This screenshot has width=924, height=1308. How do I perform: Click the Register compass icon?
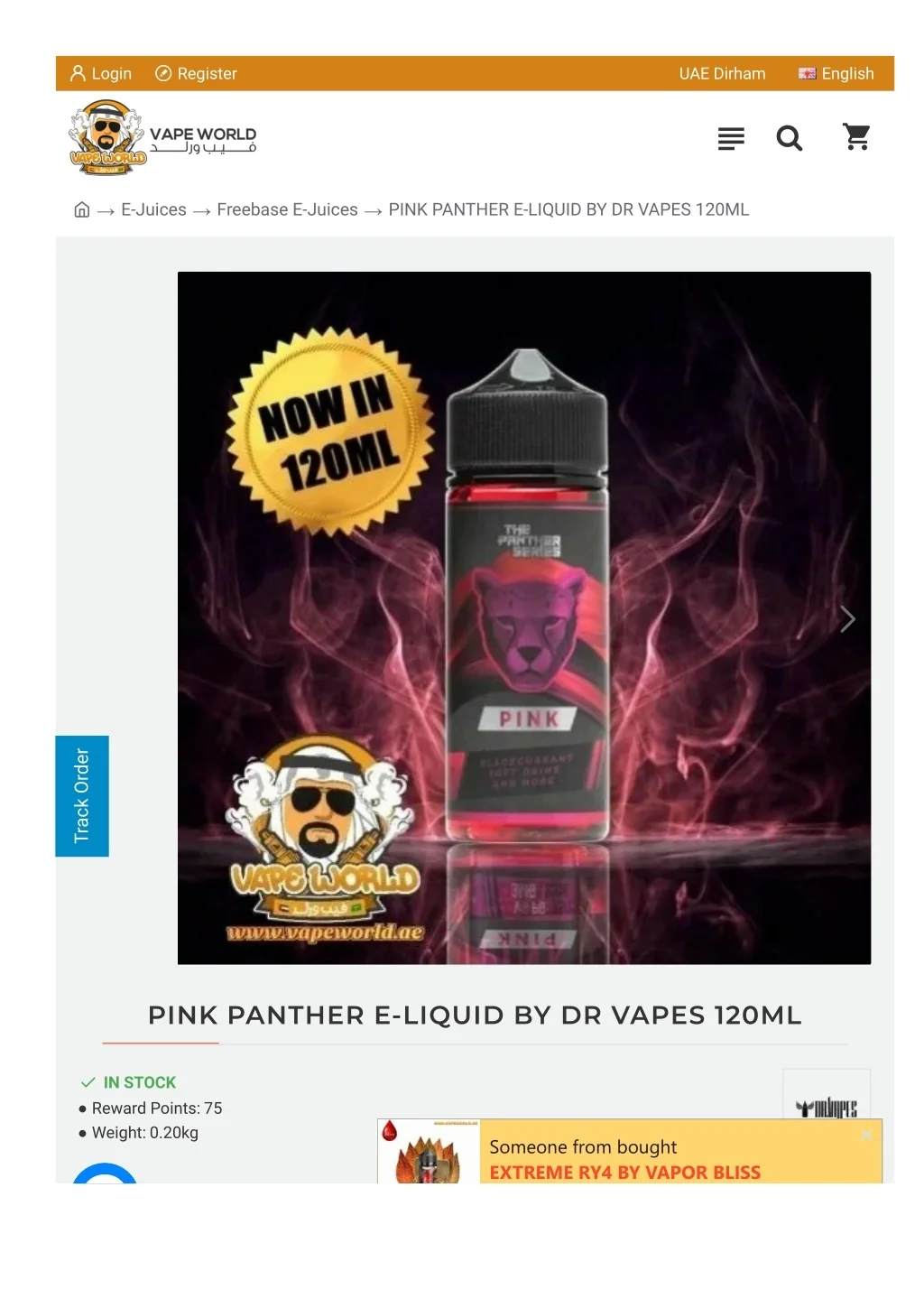pos(163,73)
